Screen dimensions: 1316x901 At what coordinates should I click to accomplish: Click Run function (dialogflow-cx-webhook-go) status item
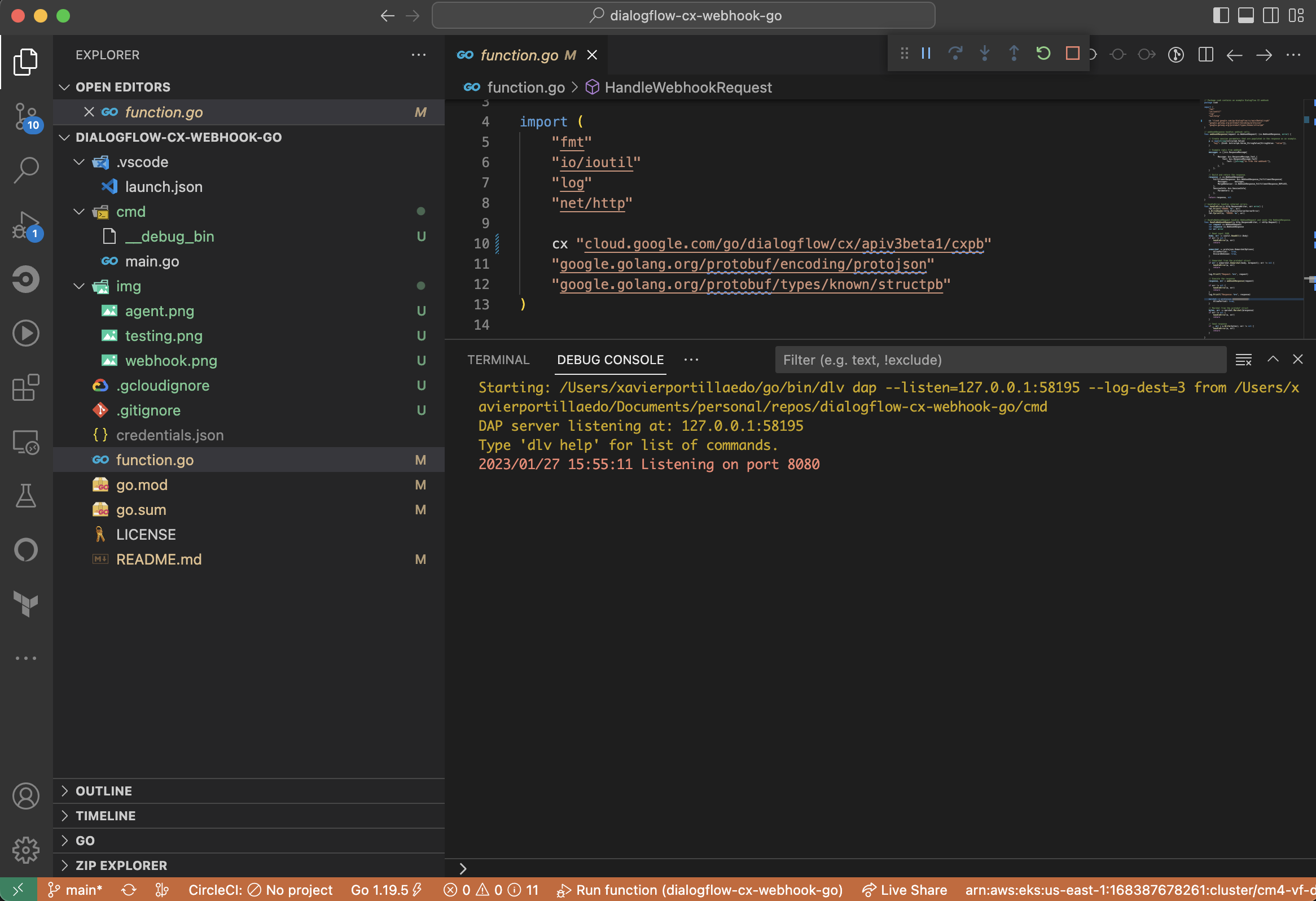699,890
